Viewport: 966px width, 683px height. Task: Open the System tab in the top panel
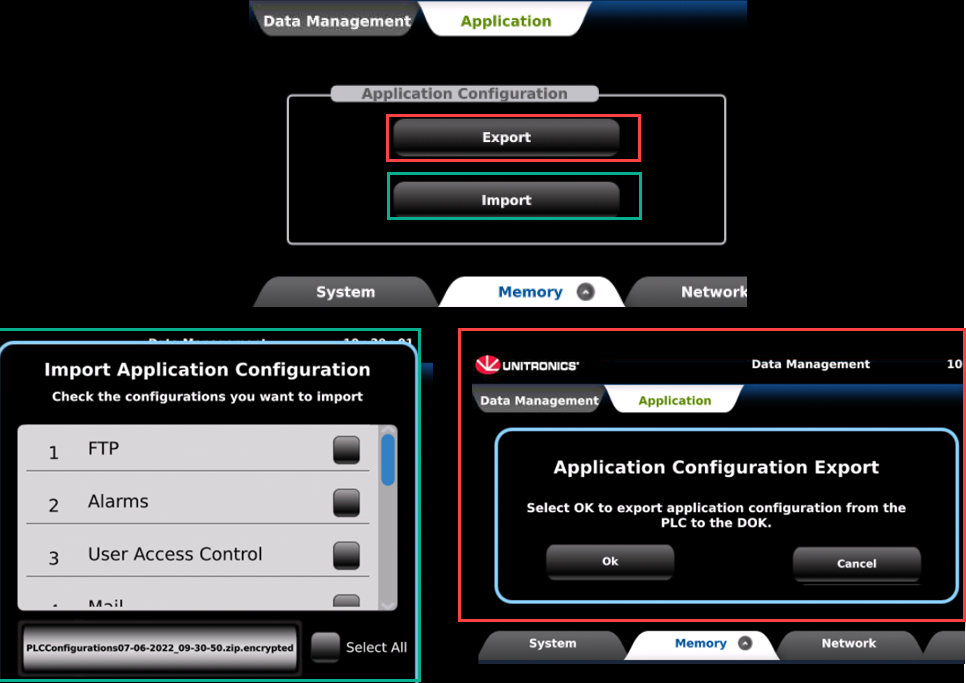click(x=345, y=292)
